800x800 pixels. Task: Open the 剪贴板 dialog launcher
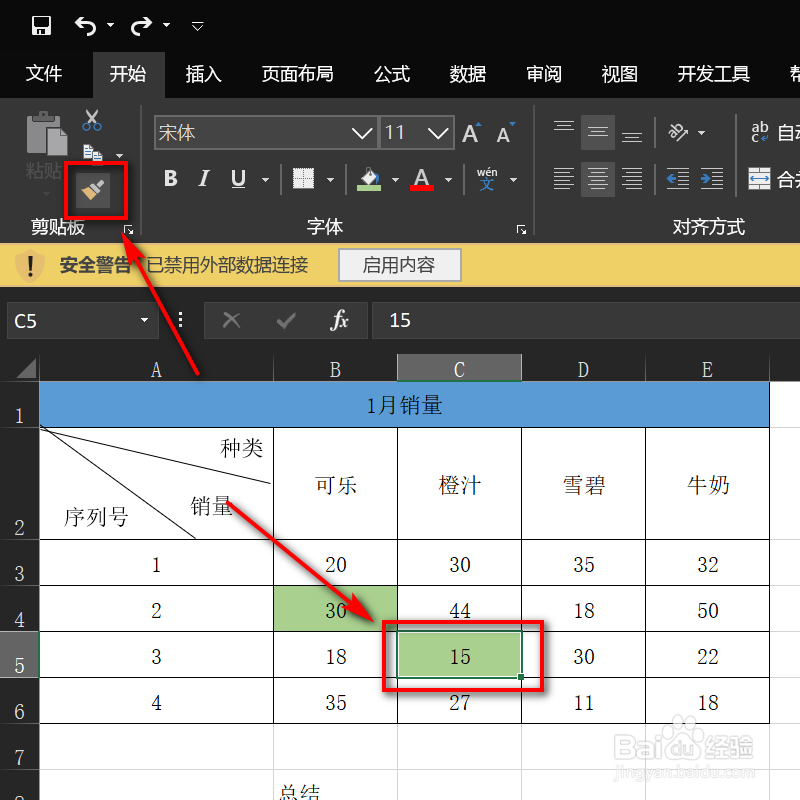(128, 230)
